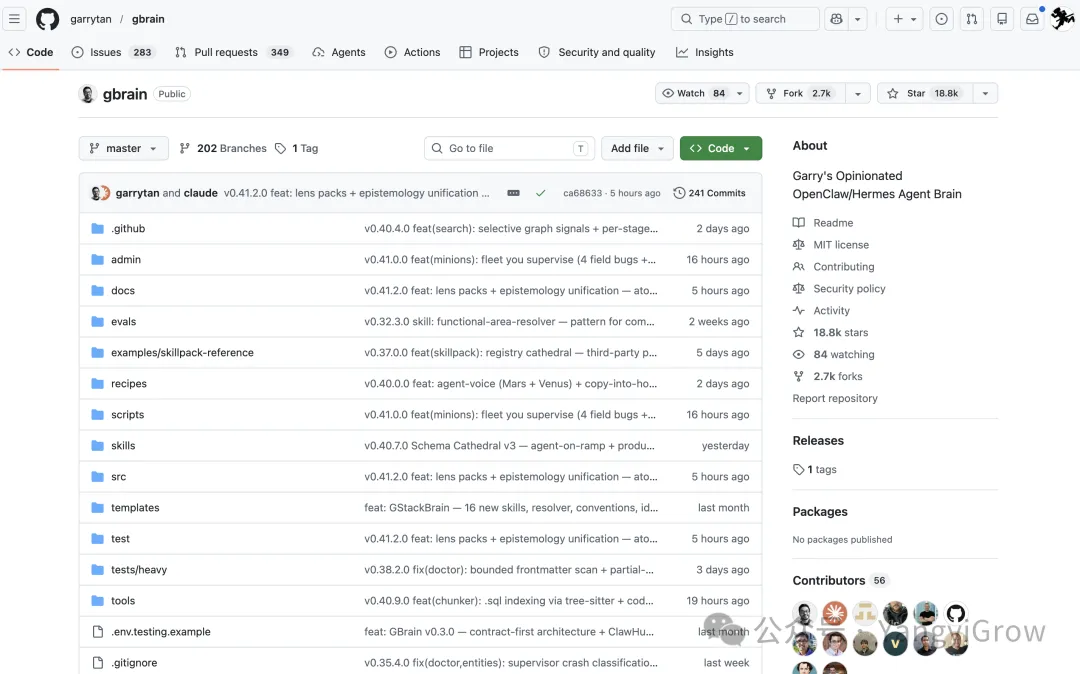The image size is (1080, 674).
Task: Open the issues icon in top header
Action: [x=941, y=19]
